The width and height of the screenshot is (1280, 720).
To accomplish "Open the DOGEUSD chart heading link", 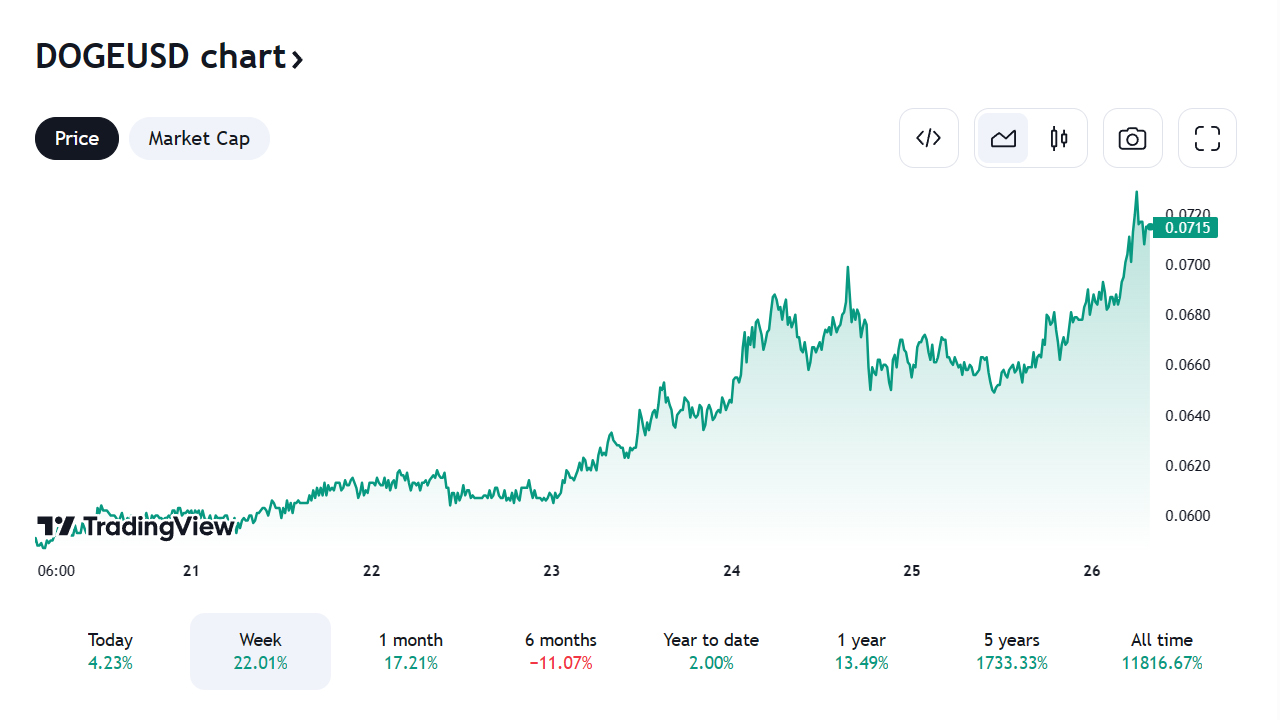I will [x=161, y=57].
